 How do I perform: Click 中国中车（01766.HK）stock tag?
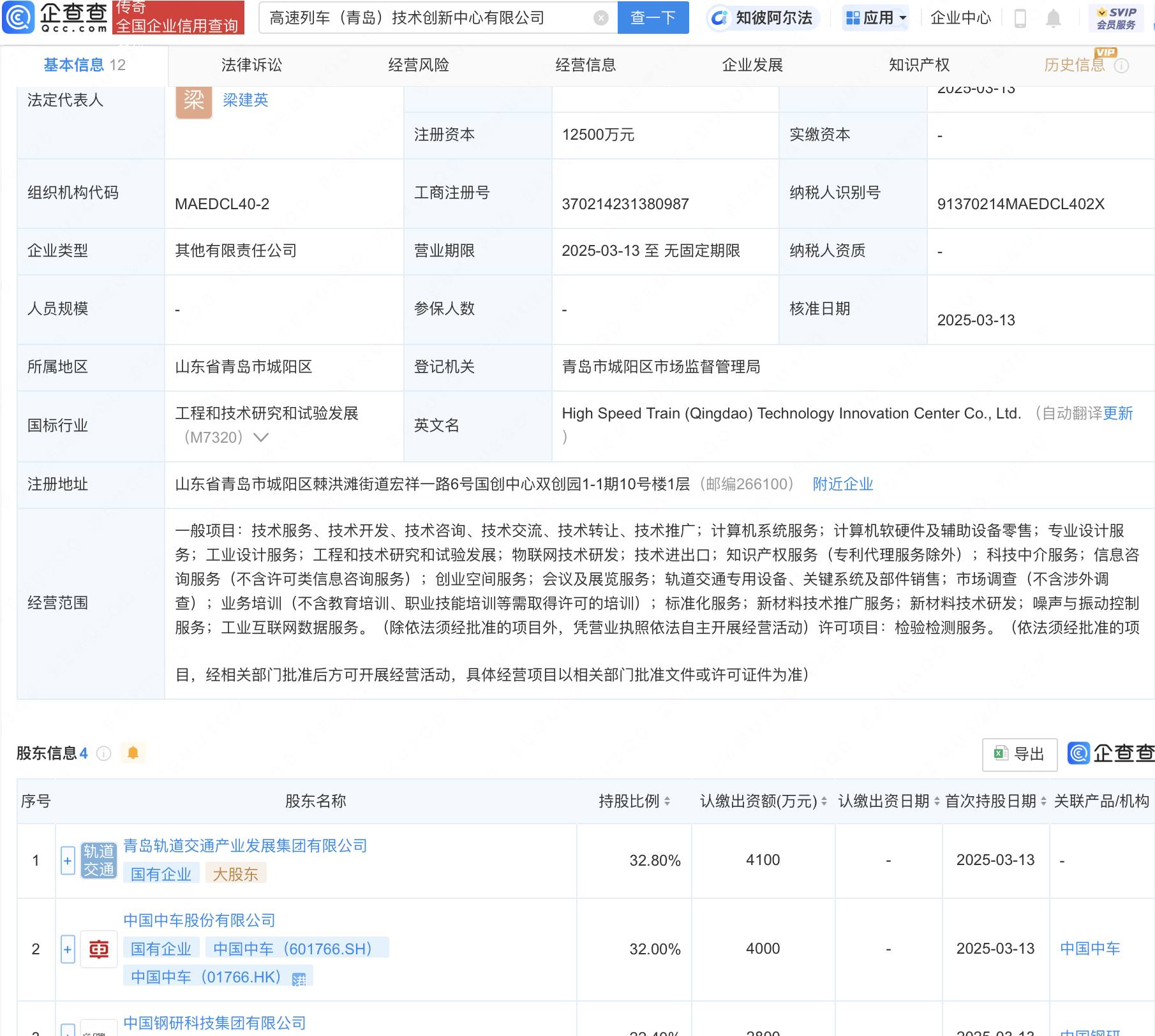218,977
